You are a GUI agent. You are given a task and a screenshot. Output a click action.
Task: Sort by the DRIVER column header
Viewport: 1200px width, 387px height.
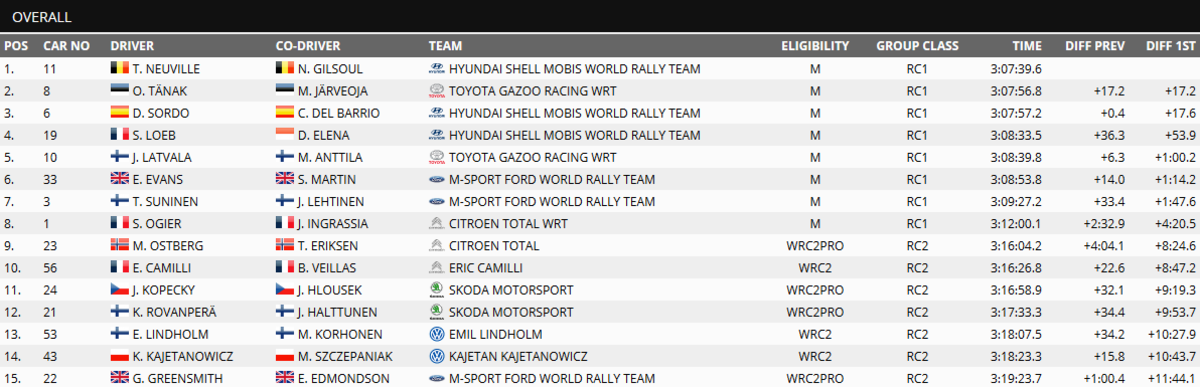click(132, 46)
